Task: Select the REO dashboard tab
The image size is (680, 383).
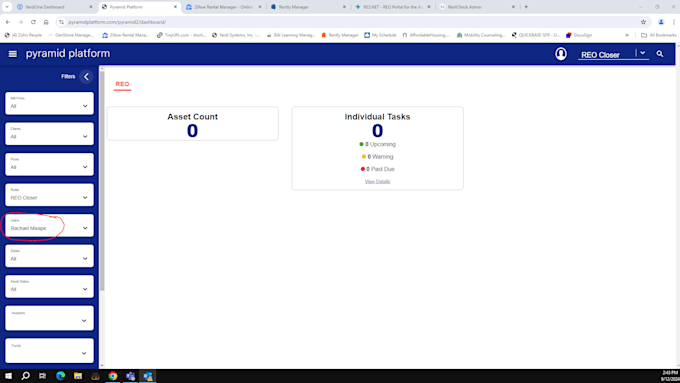Action: pyautogui.click(x=122, y=84)
